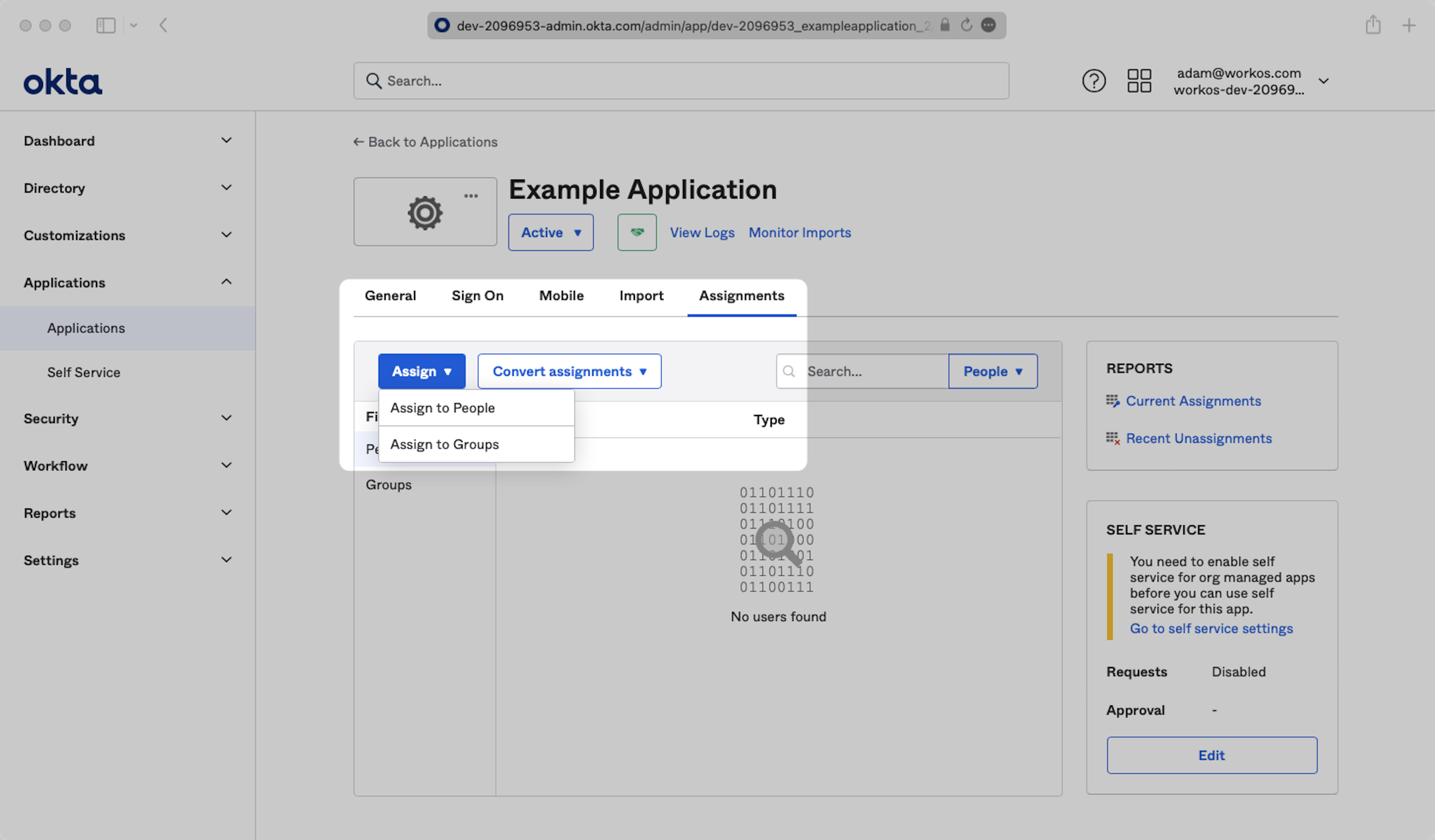The image size is (1435, 840).
Task: Click the top Okta search field
Action: 681,81
